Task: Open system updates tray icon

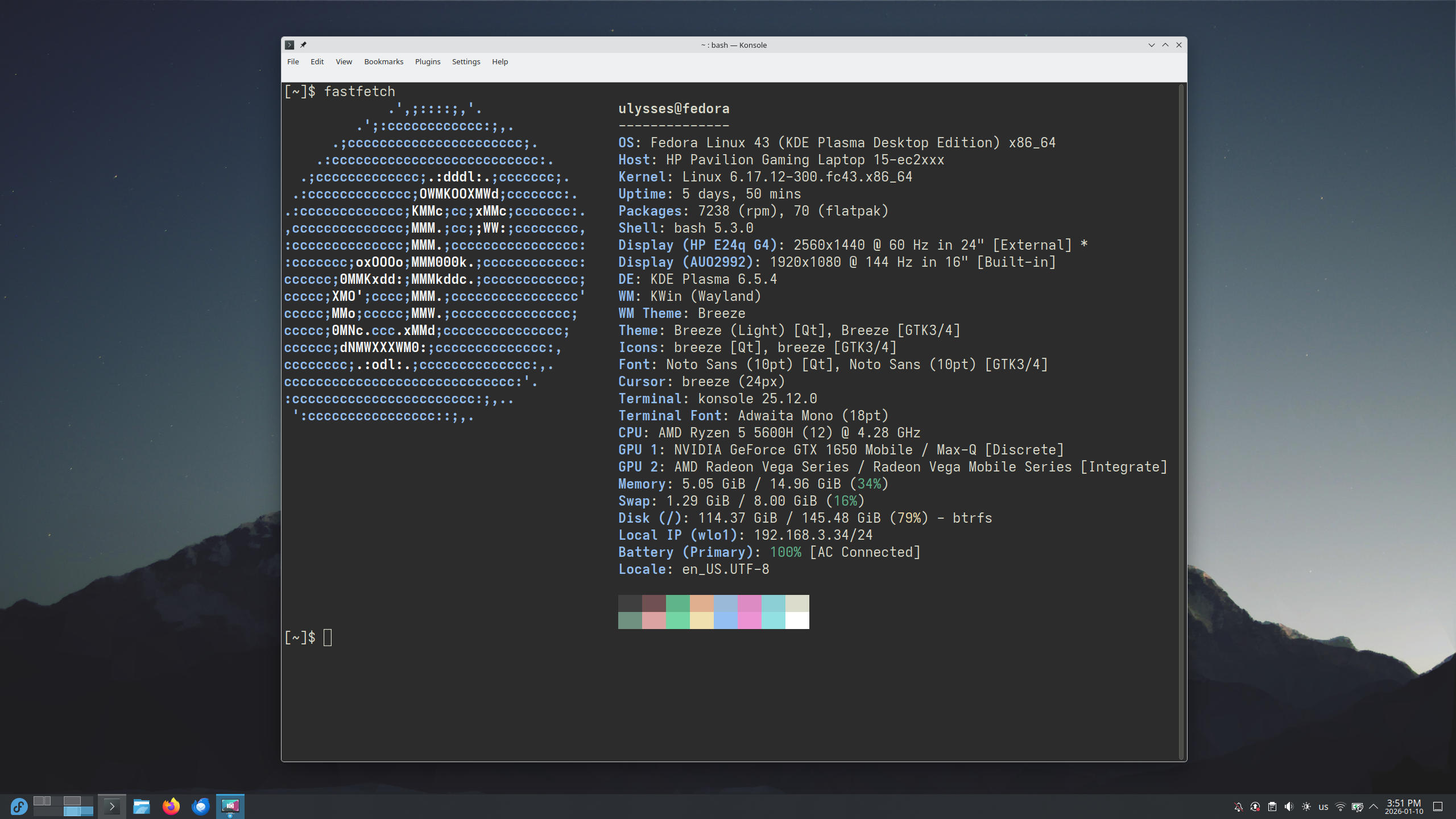Action: pyautogui.click(x=1255, y=806)
